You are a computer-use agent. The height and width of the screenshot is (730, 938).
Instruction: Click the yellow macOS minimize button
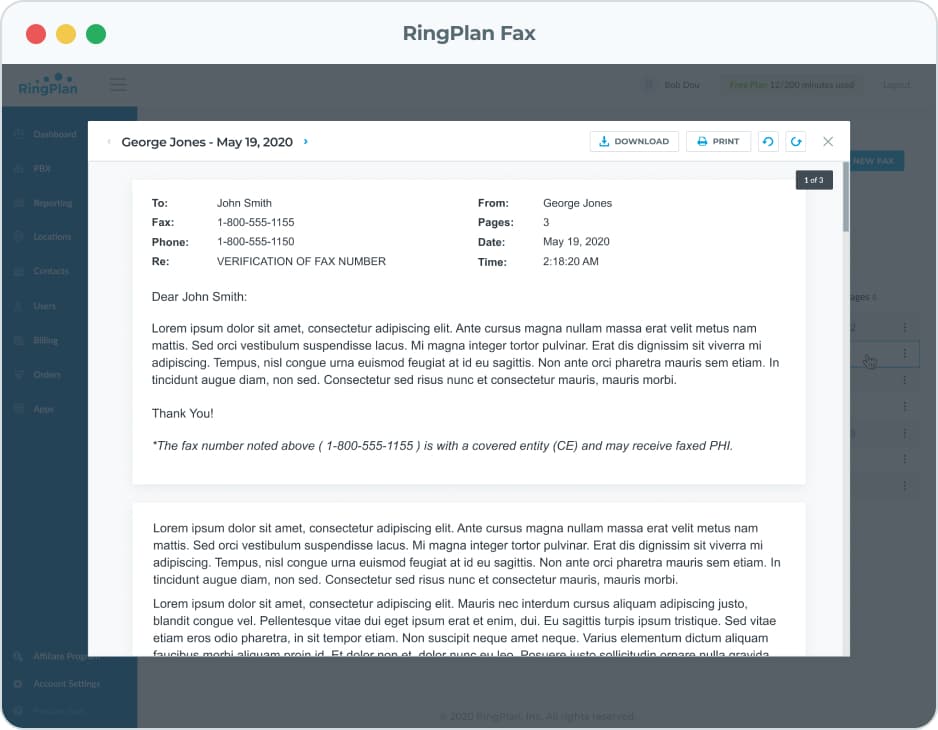tap(66, 34)
